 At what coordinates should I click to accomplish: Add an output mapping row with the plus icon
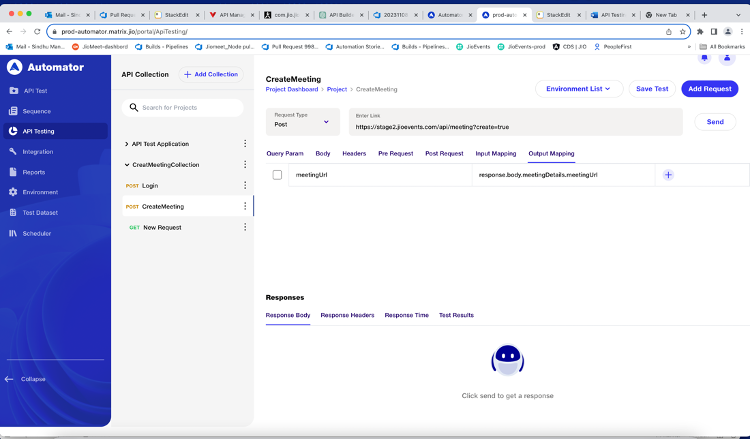(668, 175)
